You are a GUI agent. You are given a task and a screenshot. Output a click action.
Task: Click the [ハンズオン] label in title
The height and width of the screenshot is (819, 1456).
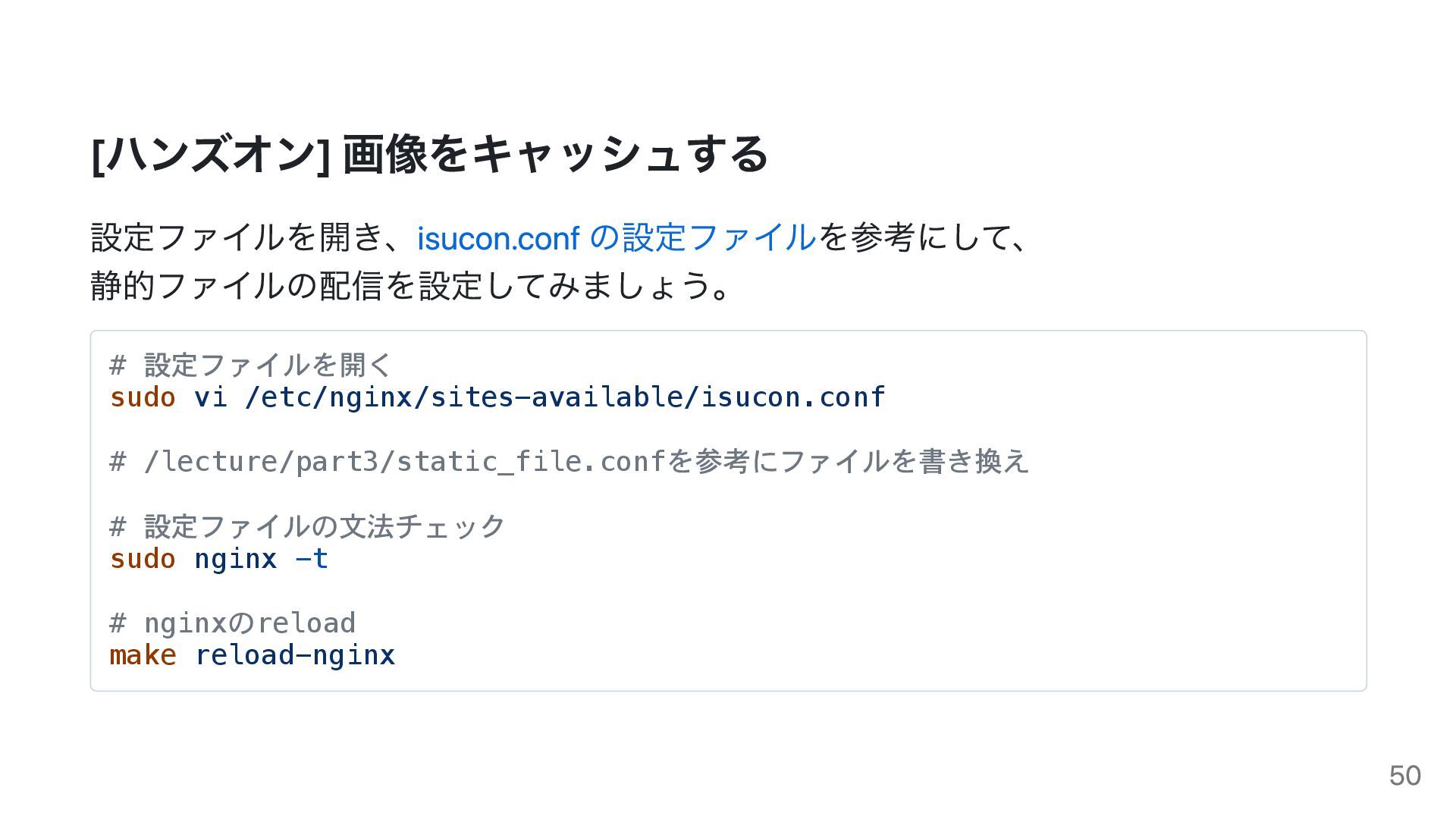(211, 154)
